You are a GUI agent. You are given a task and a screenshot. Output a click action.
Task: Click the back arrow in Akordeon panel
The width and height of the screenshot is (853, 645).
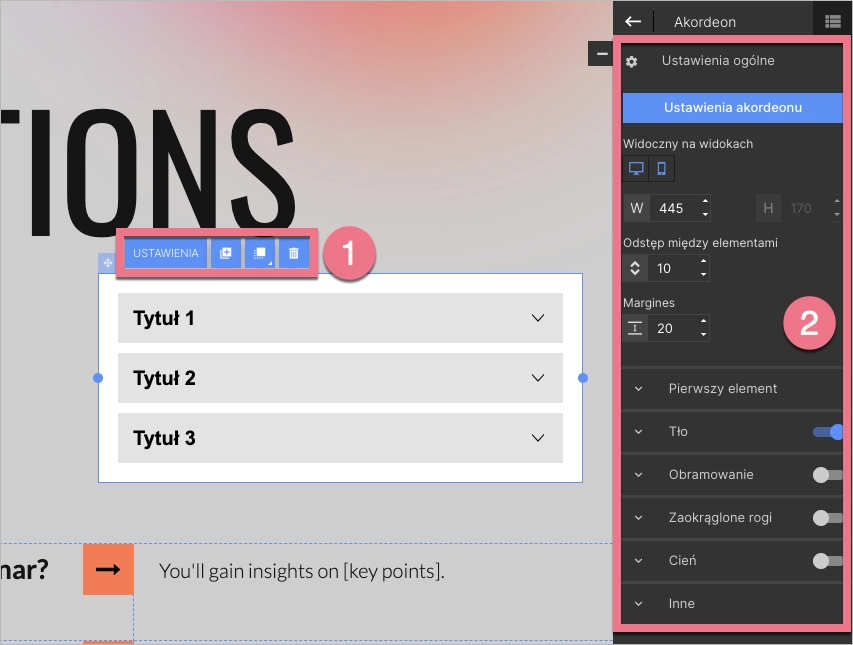pyautogui.click(x=632, y=21)
